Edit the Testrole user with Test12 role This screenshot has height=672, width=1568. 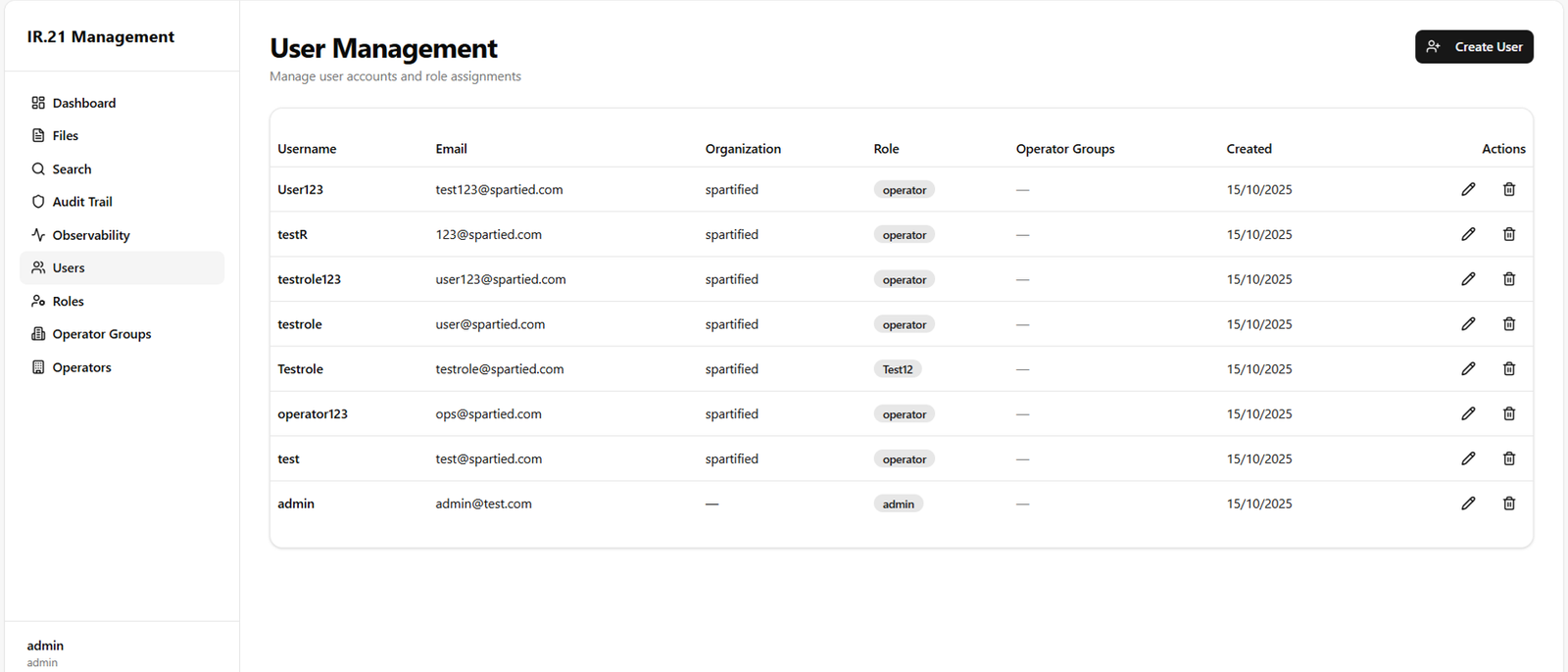[1468, 369]
